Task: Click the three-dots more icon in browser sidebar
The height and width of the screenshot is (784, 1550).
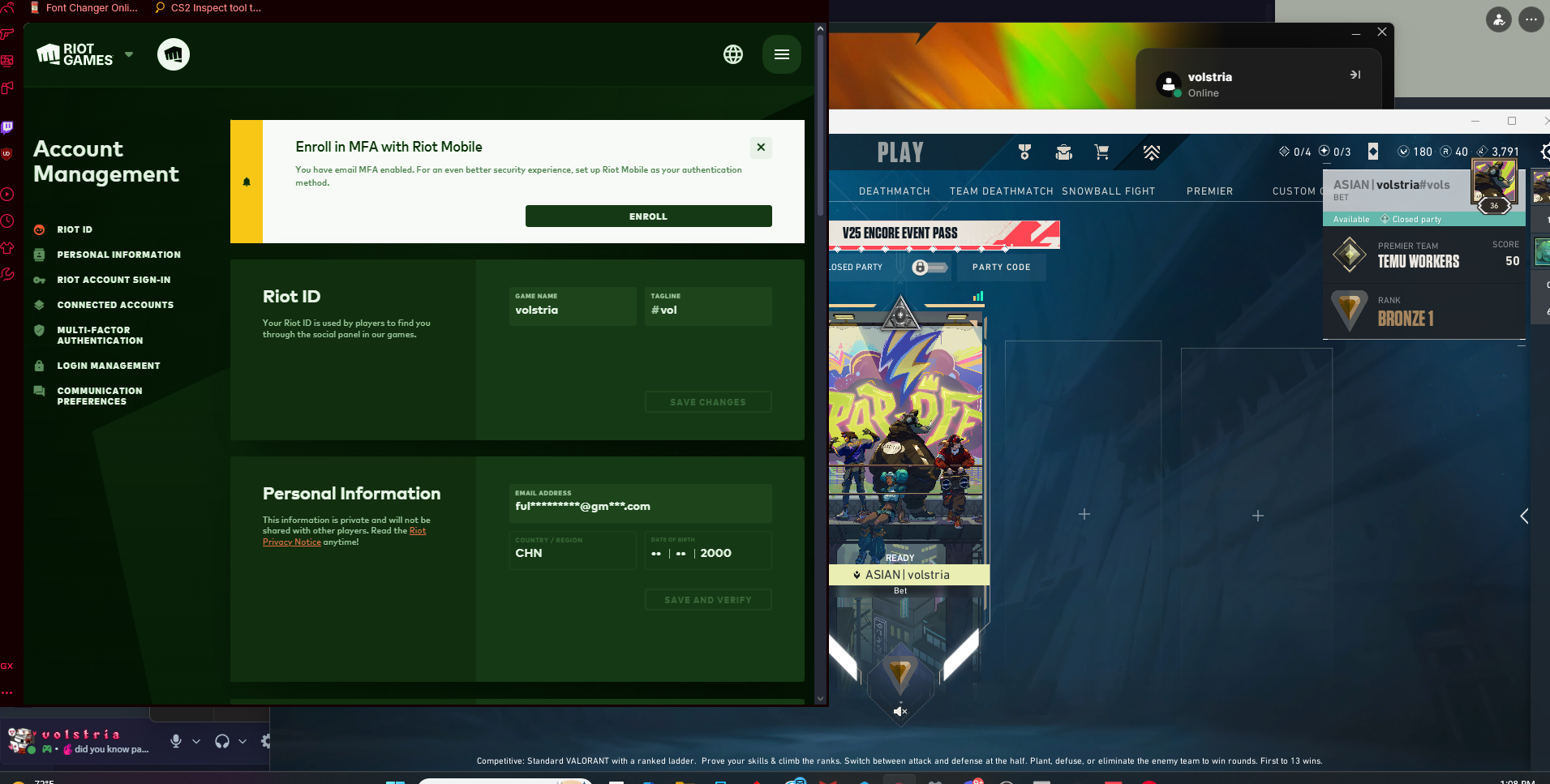Action: pos(7,693)
